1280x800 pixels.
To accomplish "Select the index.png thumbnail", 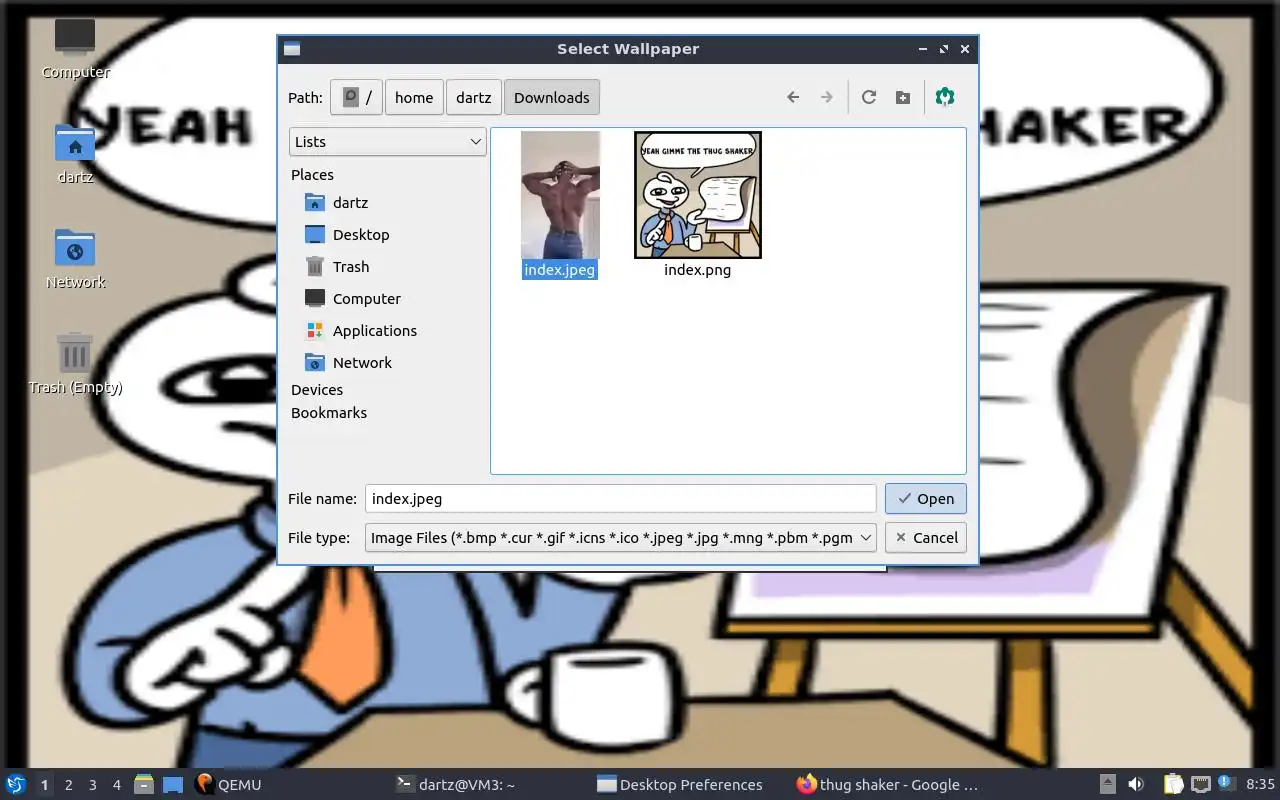I will pyautogui.click(x=698, y=195).
